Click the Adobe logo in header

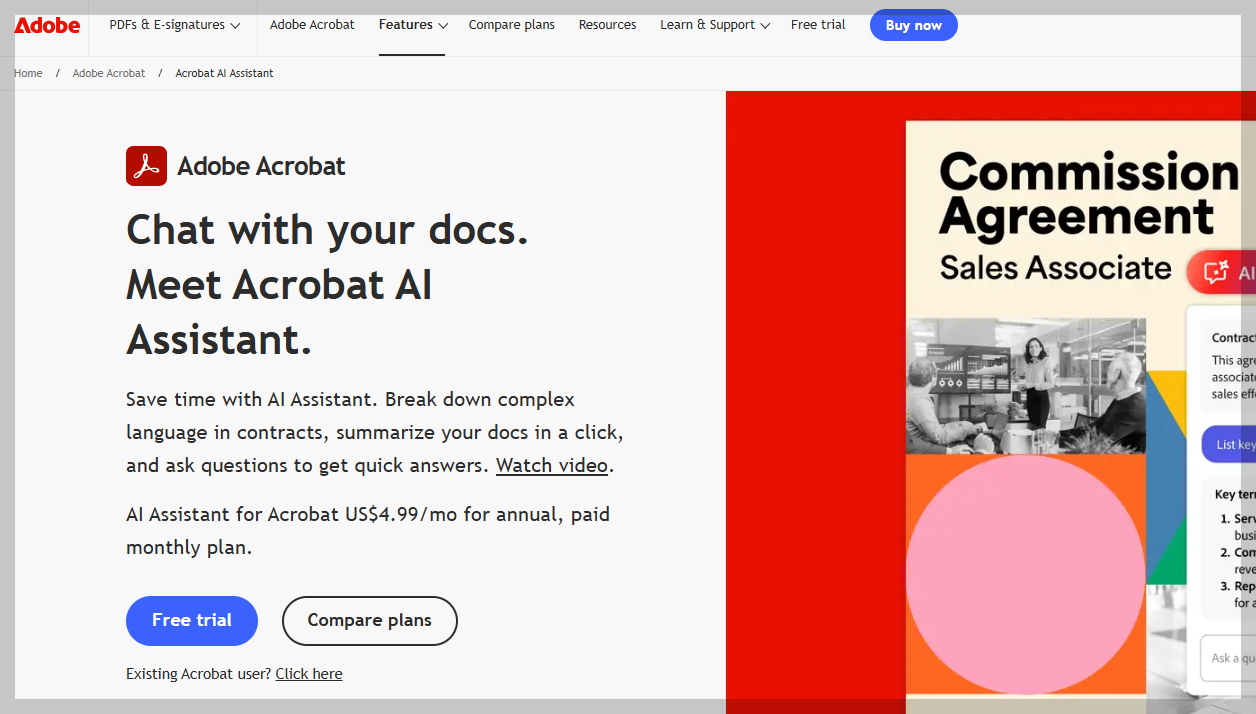click(47, 25)
